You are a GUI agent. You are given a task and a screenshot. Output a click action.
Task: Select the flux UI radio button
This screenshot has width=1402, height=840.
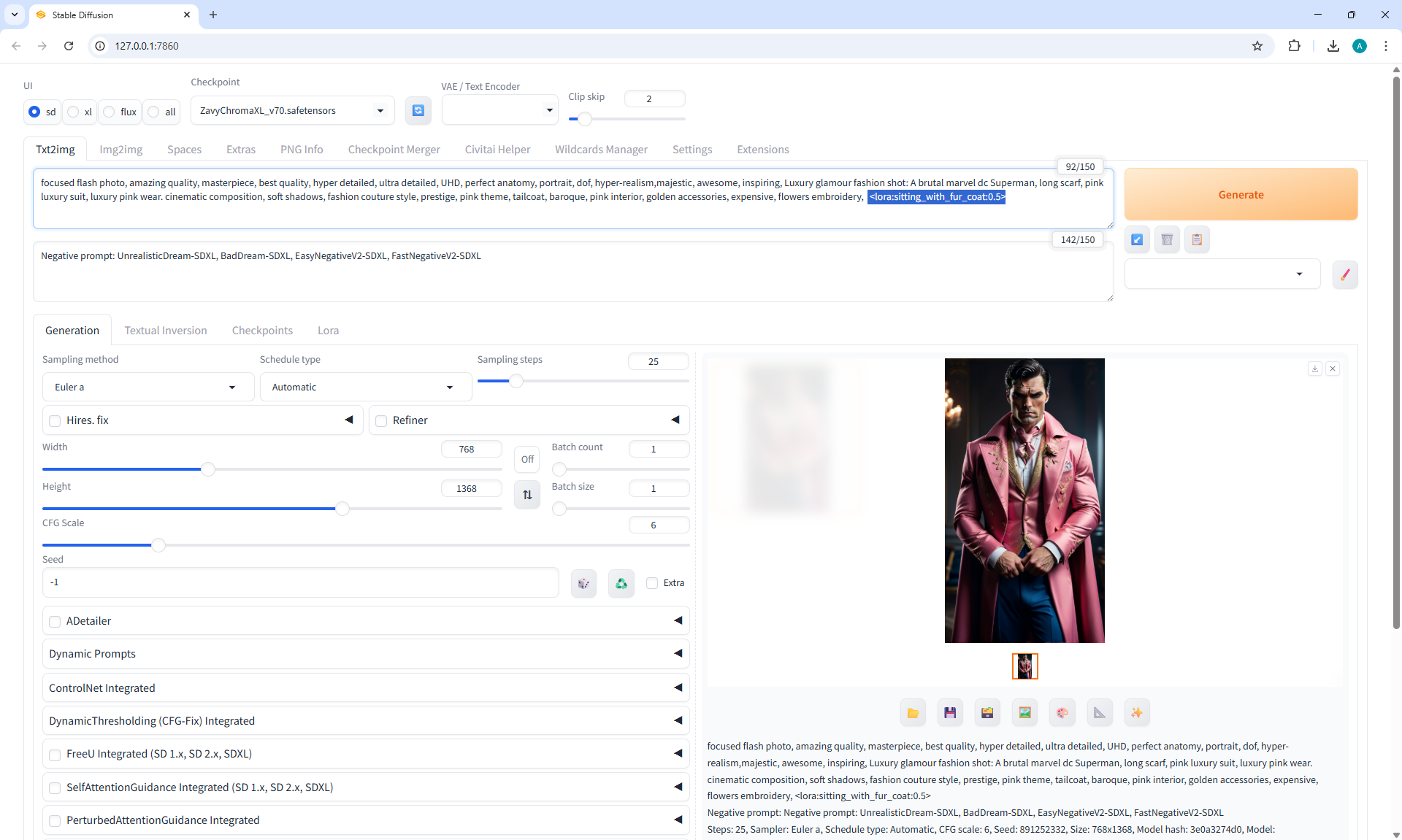pyautogui.click(x=110, y=112)
